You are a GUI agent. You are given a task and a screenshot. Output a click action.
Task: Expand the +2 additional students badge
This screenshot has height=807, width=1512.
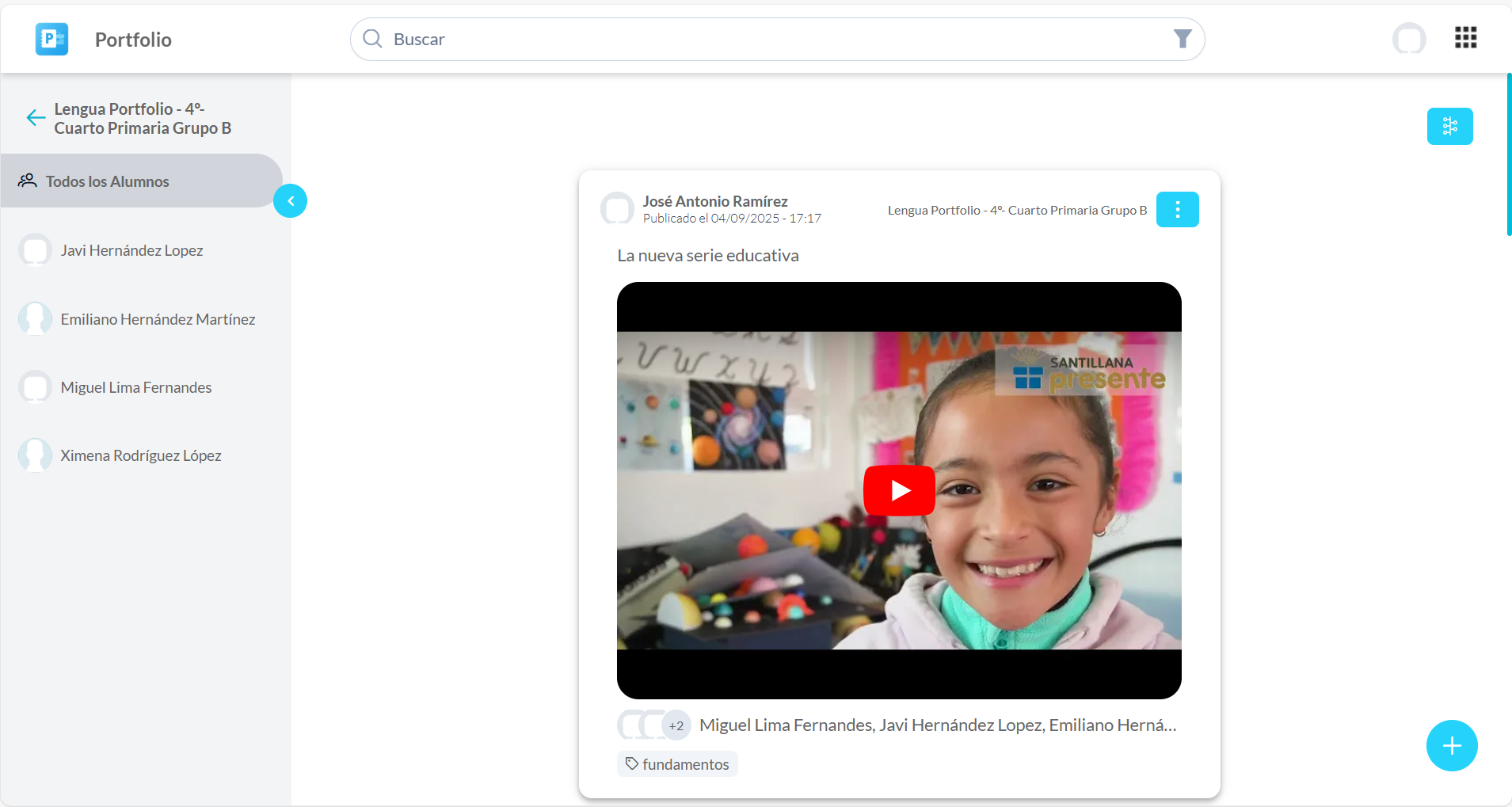[x=676, y=725]
